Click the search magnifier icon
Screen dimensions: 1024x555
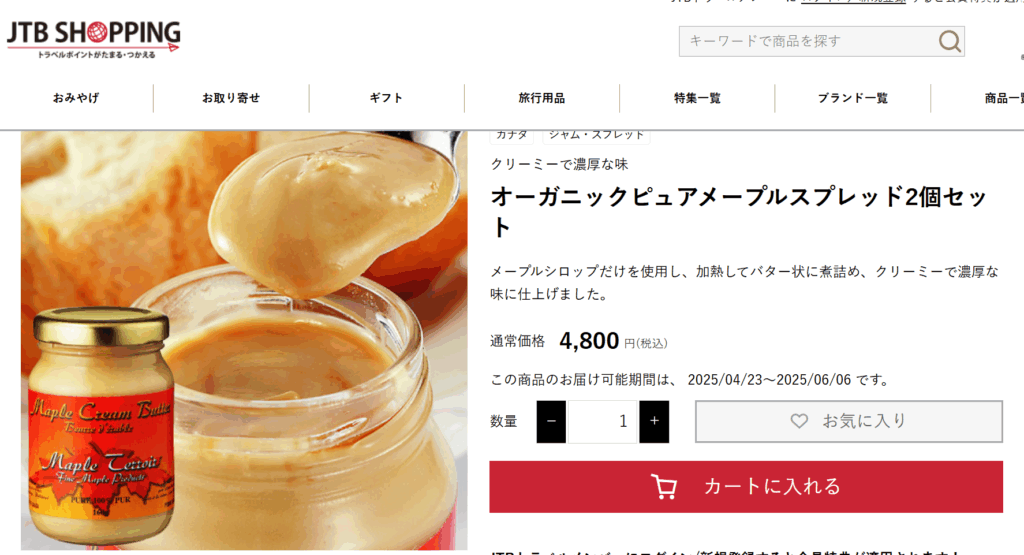pos(950,41)
